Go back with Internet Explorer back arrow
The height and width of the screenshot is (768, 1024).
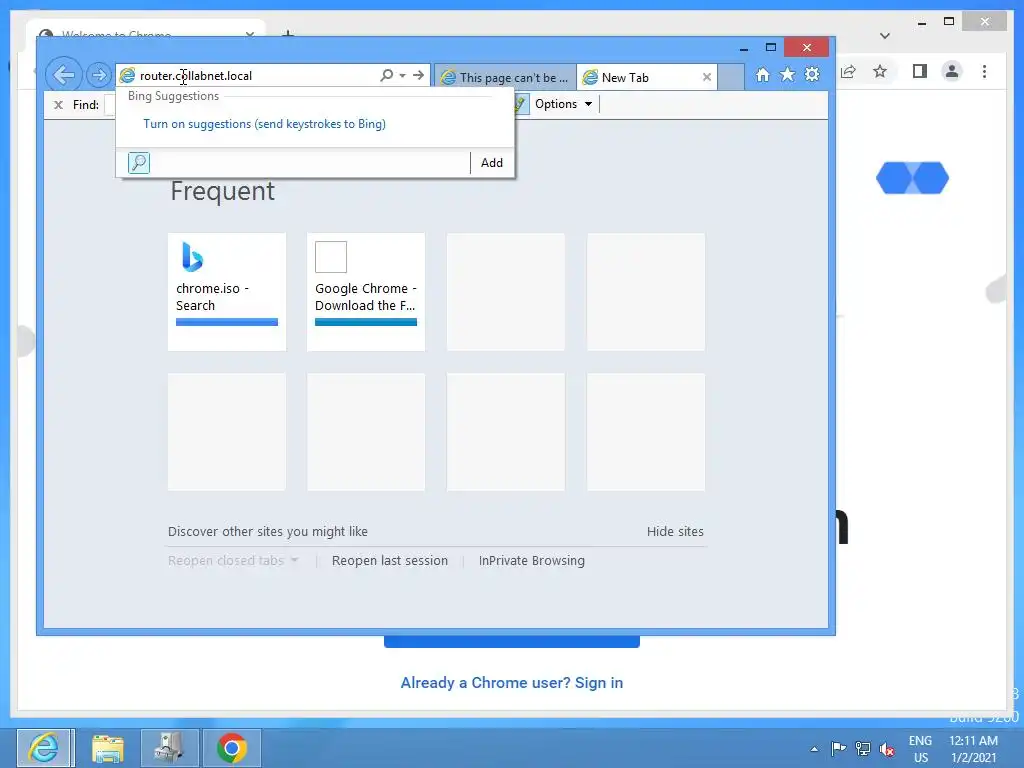[63, 75]
